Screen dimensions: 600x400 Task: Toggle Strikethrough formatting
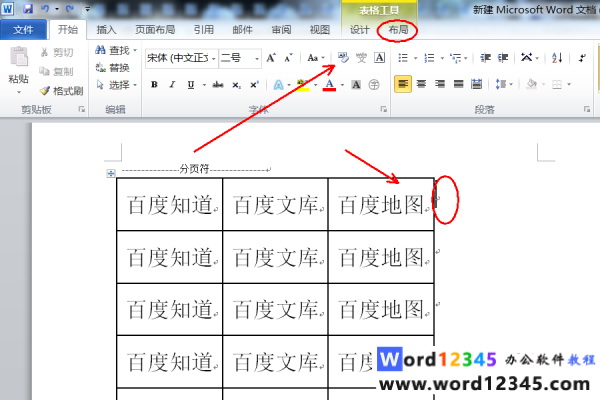click(218, 85)
